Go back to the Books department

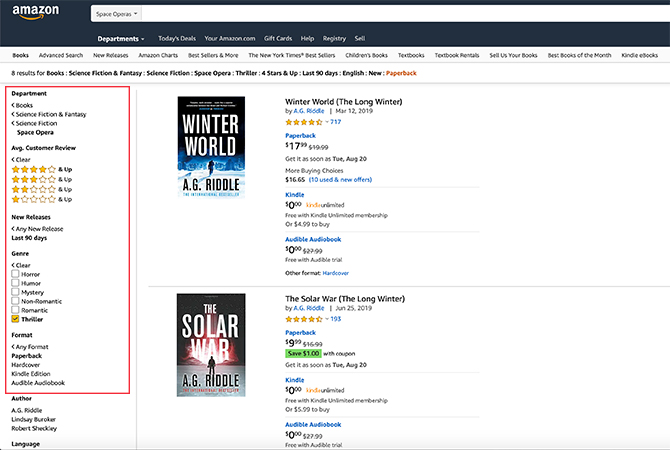coord(22,105)
